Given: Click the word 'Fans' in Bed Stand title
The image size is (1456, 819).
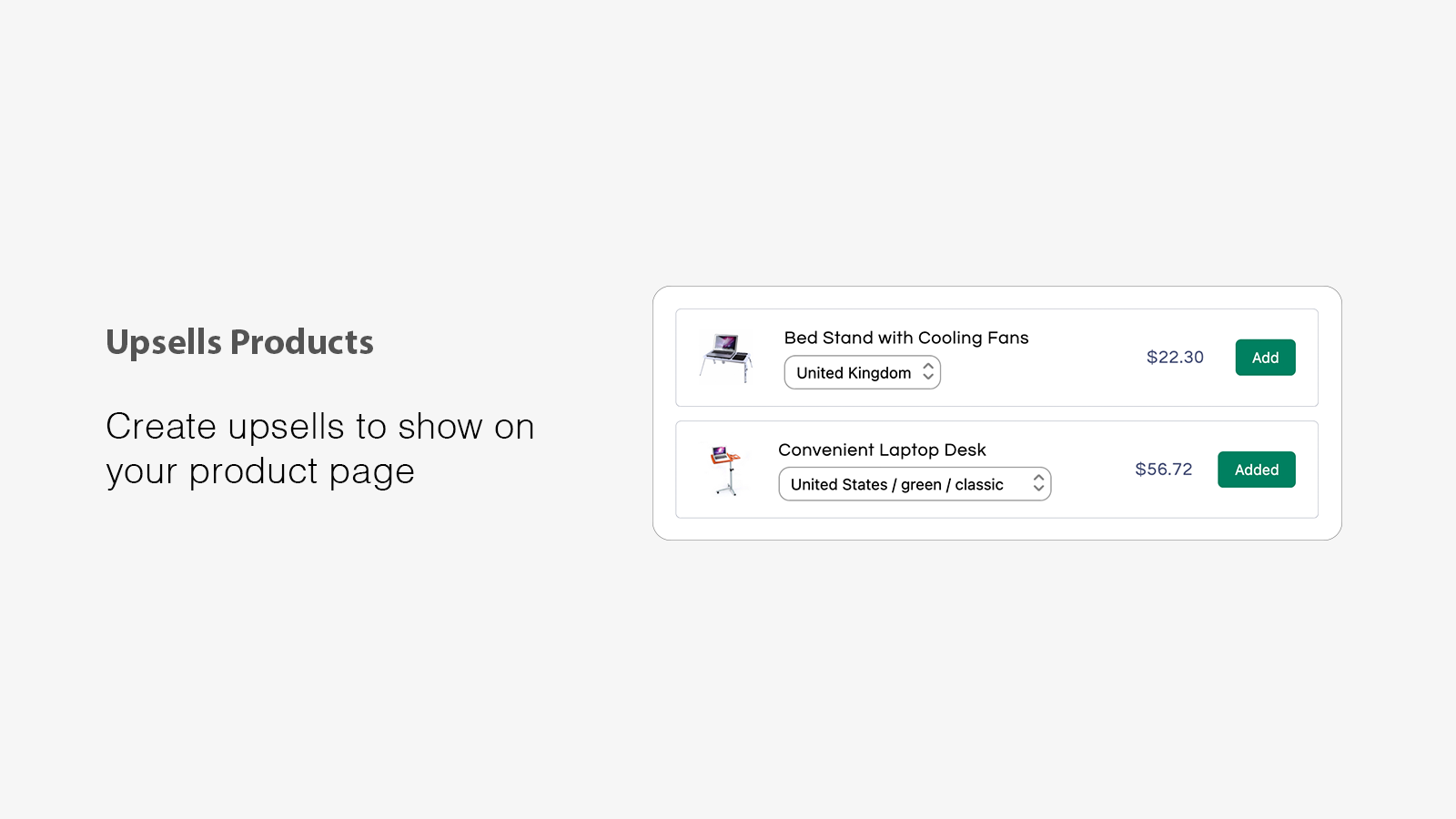Looking at the screenshot, I should tap(1008, 338).
